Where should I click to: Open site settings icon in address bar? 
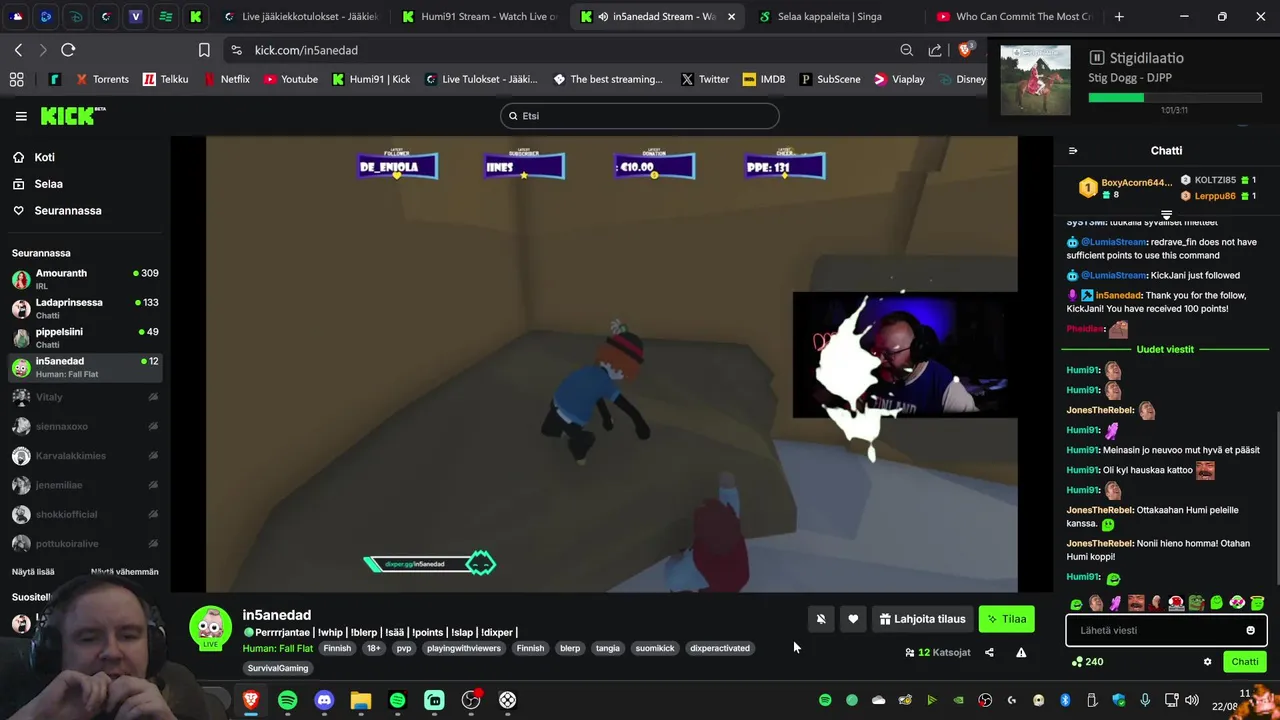[x=236, y=50]
